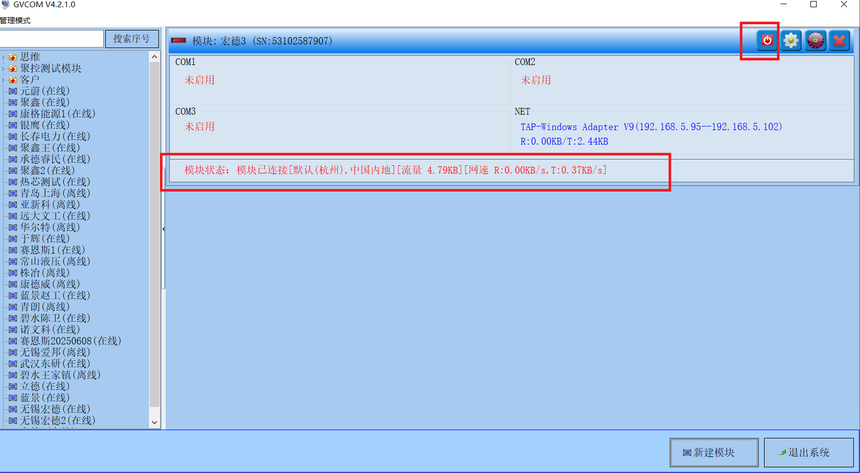The width and height of the screenshot is (860, 473).
Task: Select module 碧水王家镇(离线)
Action: coord(60,375)
